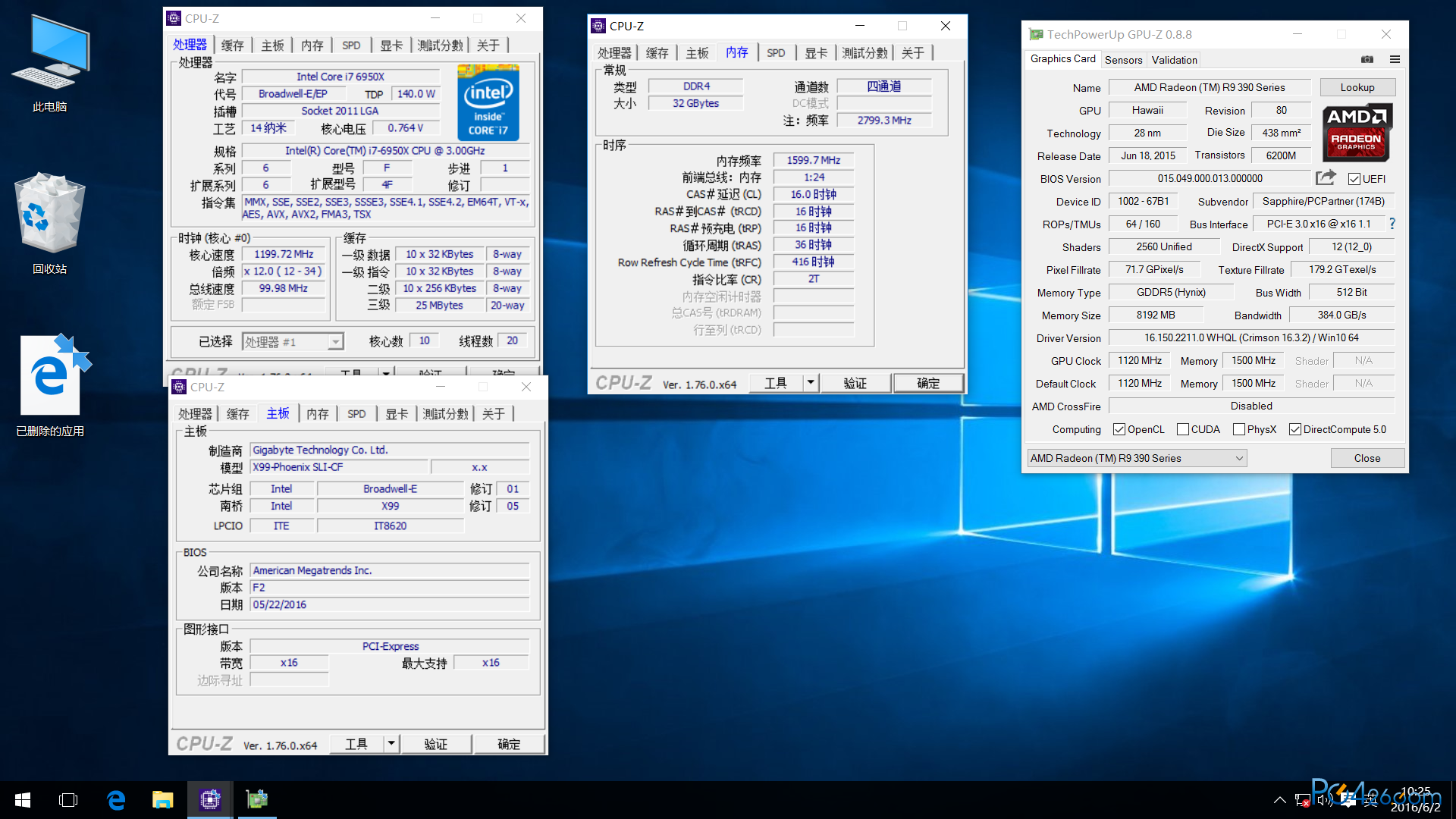
Task: Expand 工具 dropdown arrow in memory window
Action: (x=811, y=383)
